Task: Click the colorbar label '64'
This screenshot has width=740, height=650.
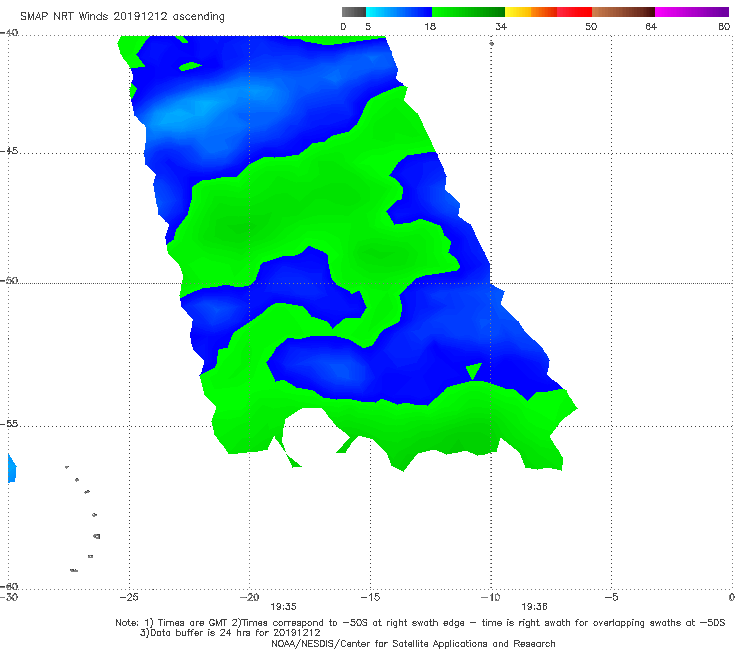Action: [651, 26]
